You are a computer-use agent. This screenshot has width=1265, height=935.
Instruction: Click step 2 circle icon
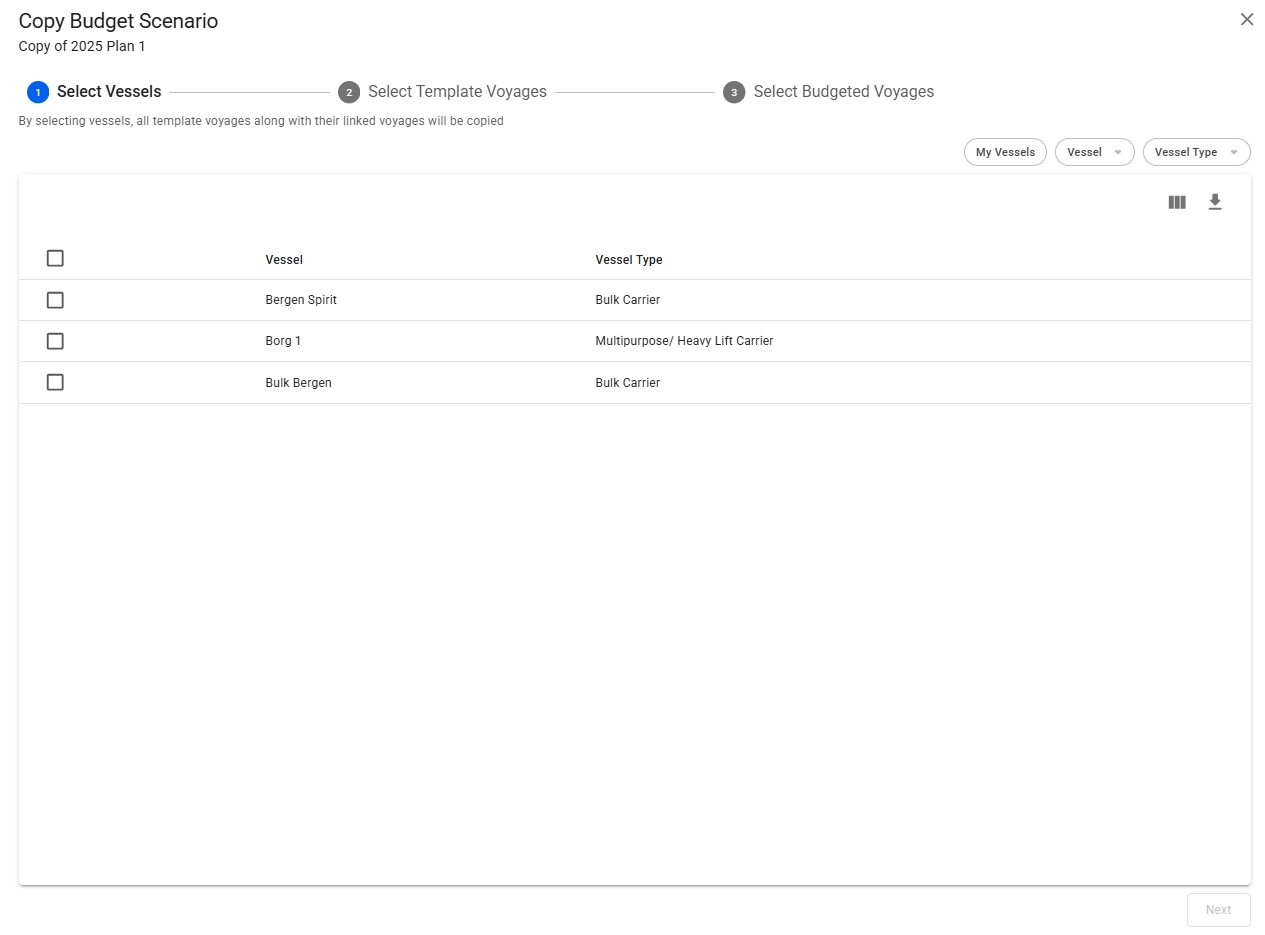coord(349,92)
